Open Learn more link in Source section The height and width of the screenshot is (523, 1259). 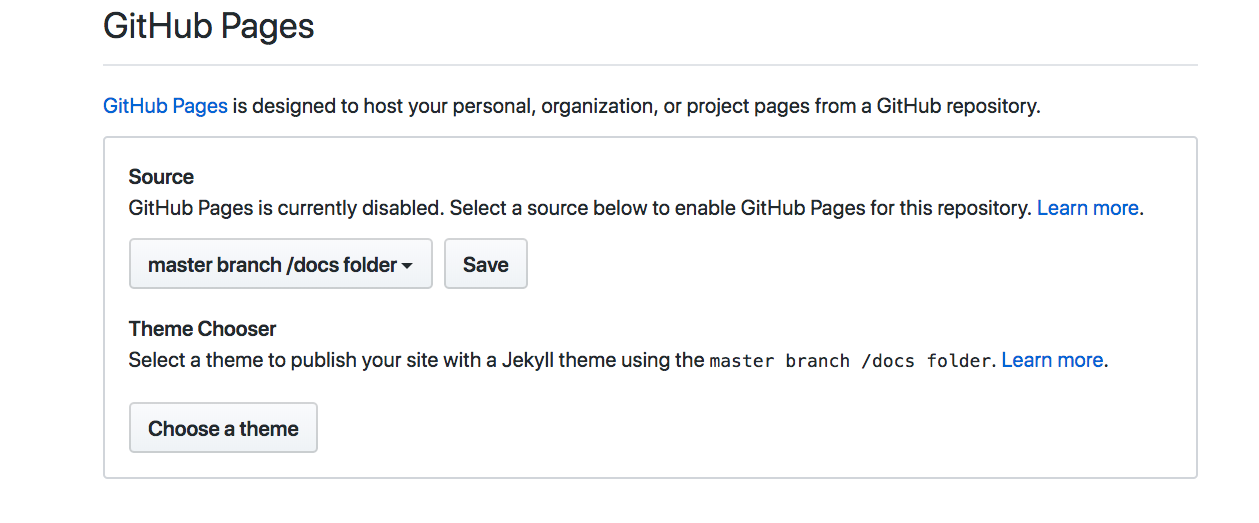[1087, 208]
